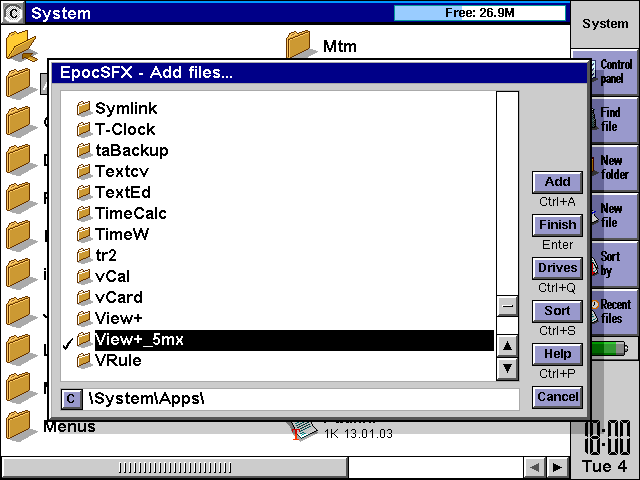Select the View+ entry name
This screenshot has width=640, height=480.
(x=118, y=318)
